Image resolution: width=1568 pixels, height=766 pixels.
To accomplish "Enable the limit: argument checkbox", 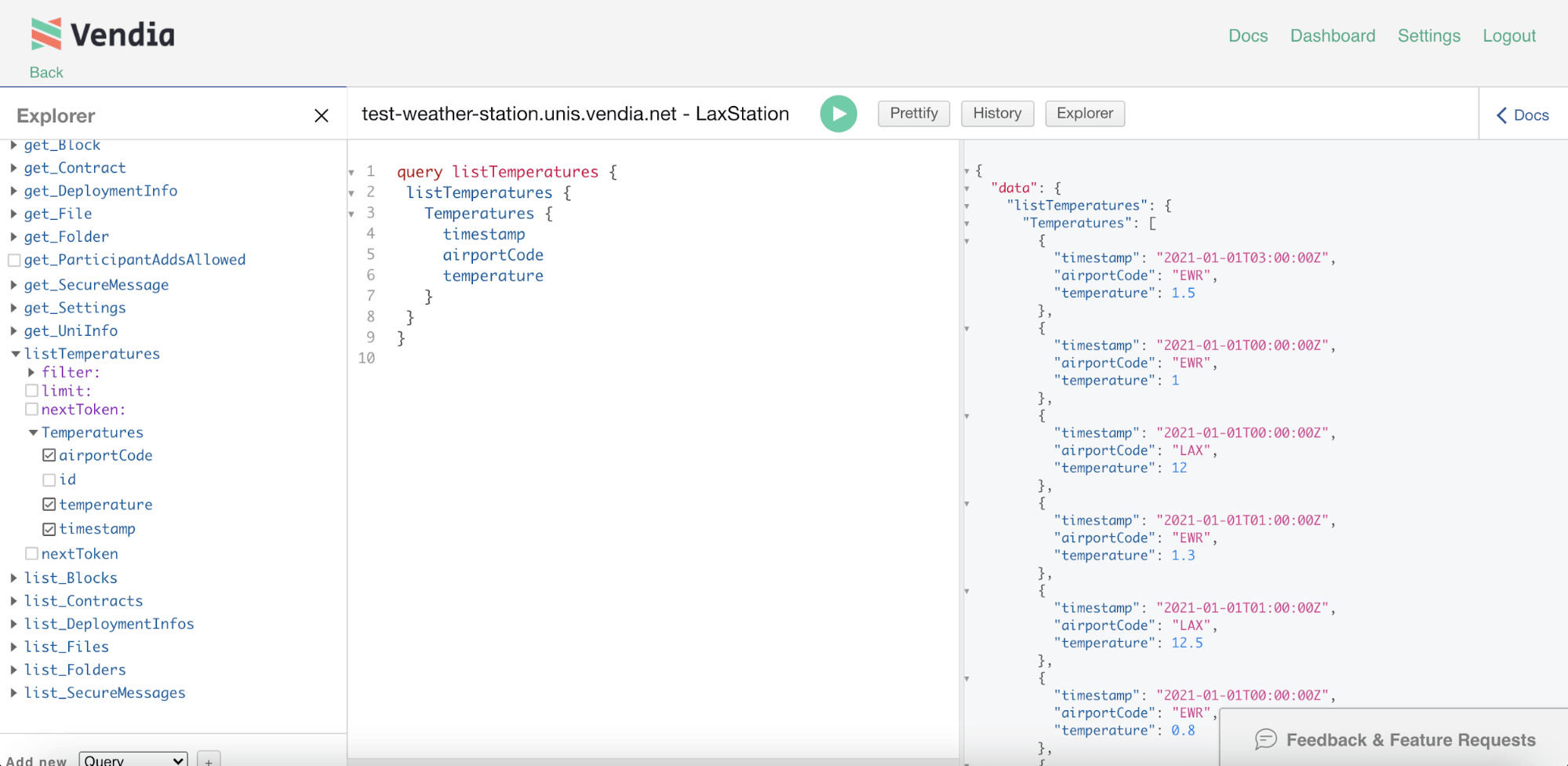I will pyautogui.click(x=32, y=390).
